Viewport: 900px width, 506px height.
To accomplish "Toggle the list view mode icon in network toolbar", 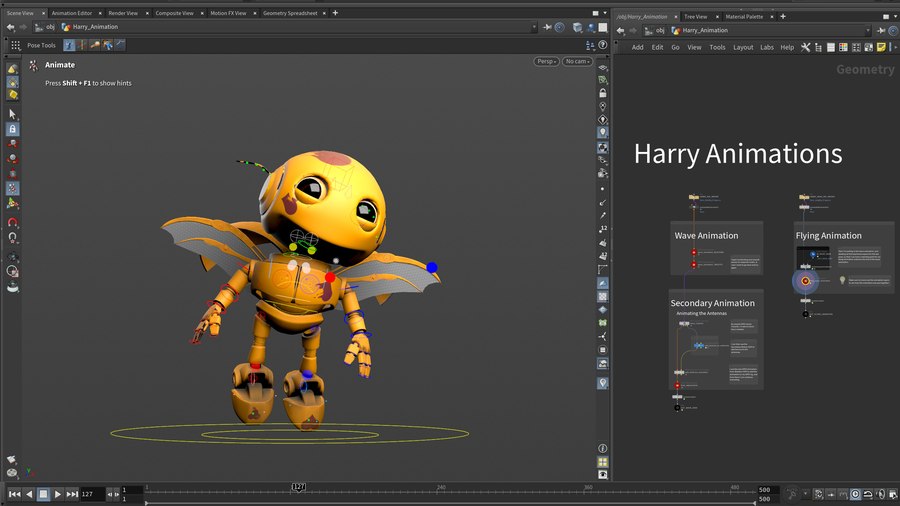I will point(831,47).
